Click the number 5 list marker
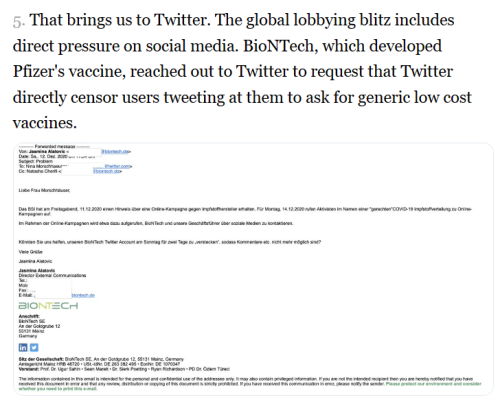 pos(18,22)
